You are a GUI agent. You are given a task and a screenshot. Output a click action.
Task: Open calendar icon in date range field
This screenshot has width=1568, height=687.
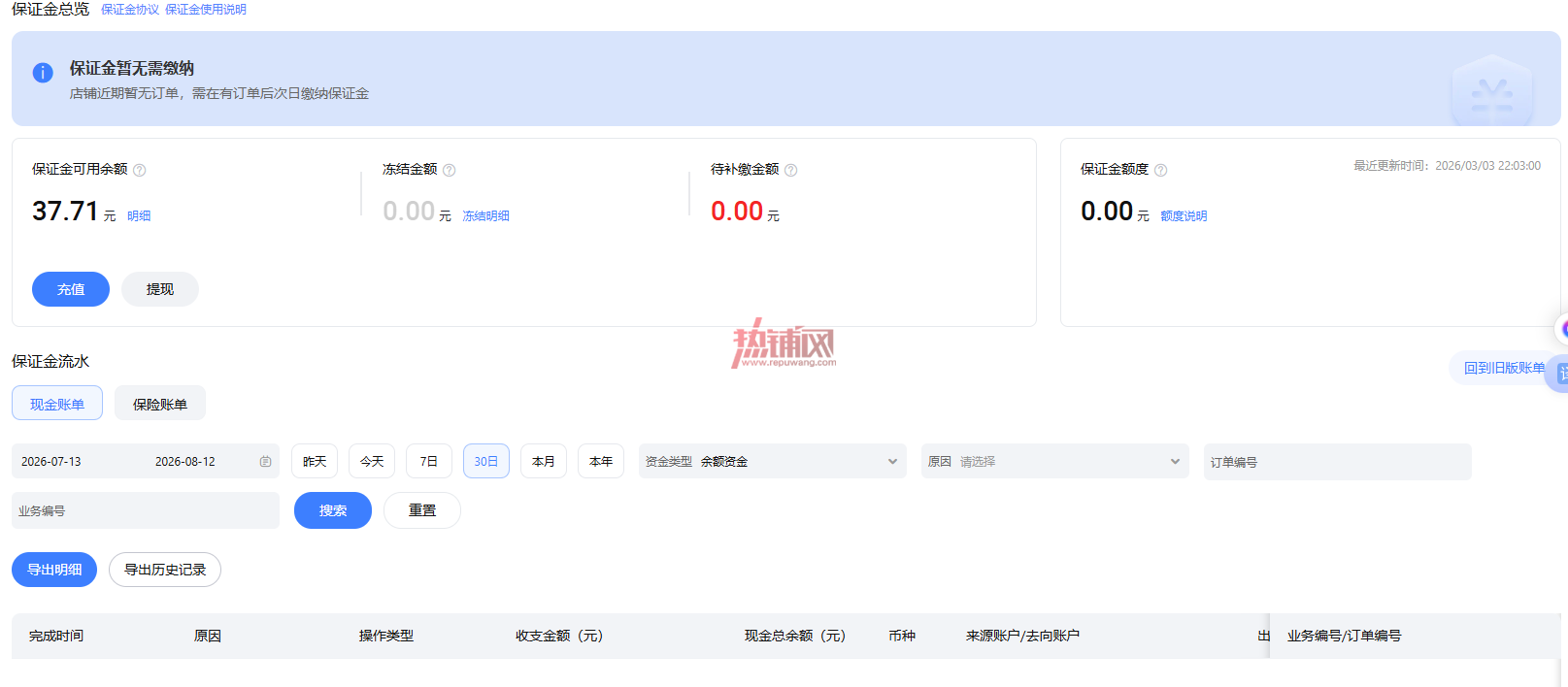(x=265, y=462)
